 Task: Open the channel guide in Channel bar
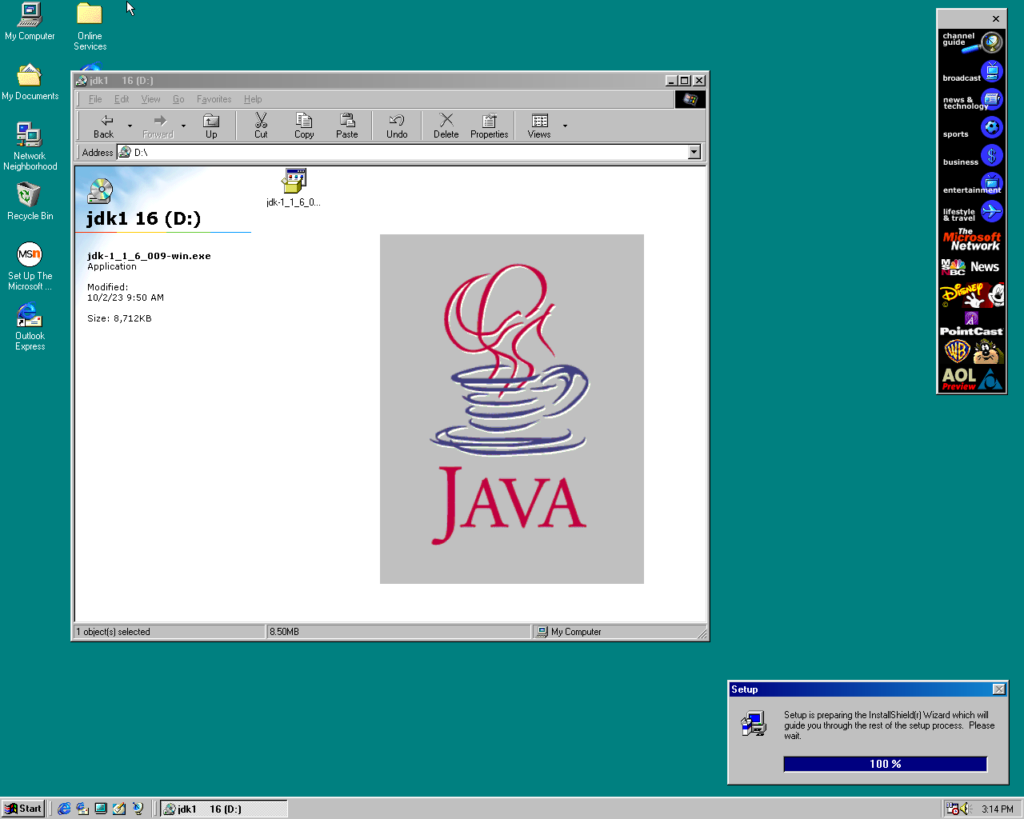pyautogui.click(x=972, y=42)
